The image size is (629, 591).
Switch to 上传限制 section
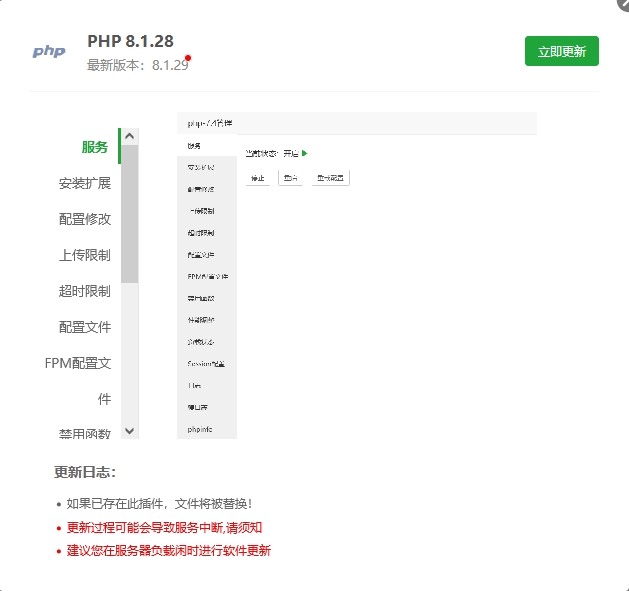tap(85, 255)
